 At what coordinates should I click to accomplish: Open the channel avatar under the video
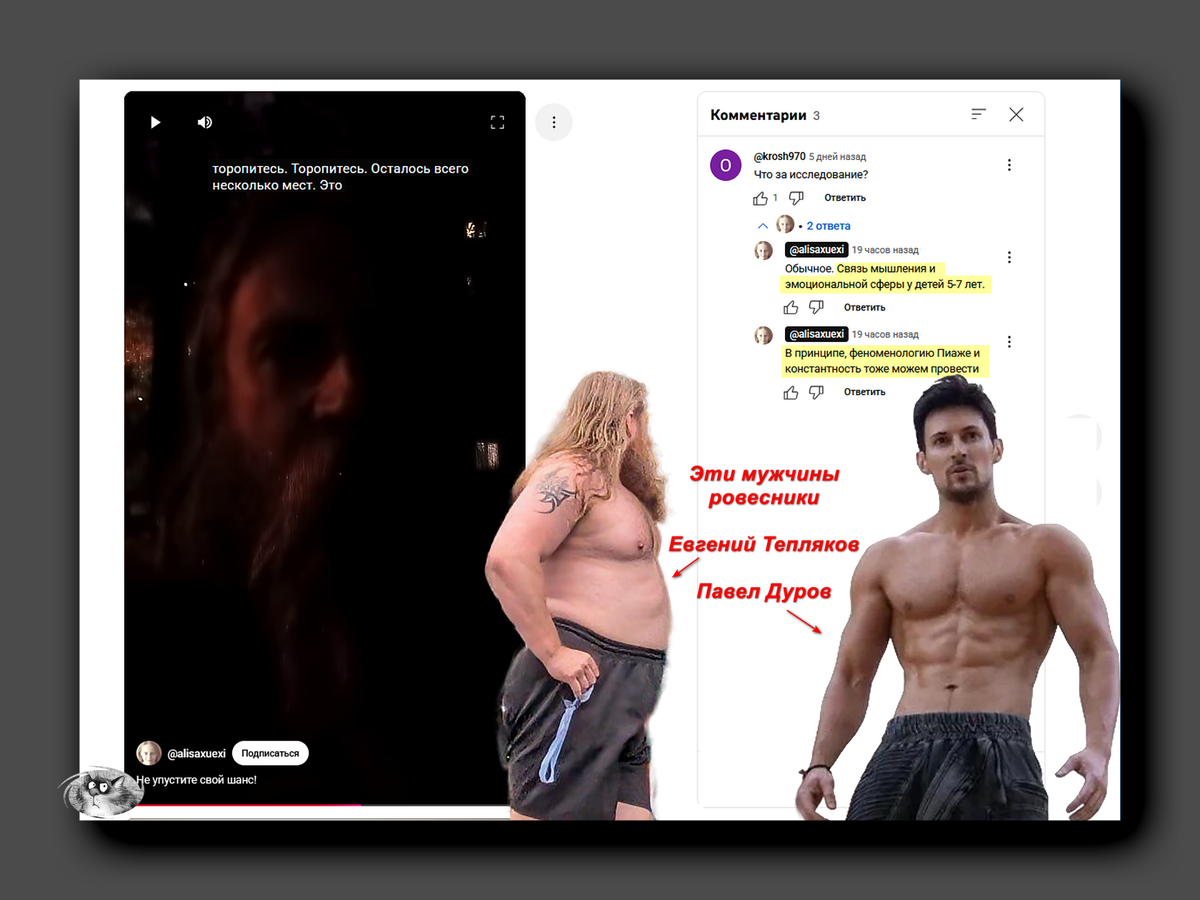tap(148, 753)
